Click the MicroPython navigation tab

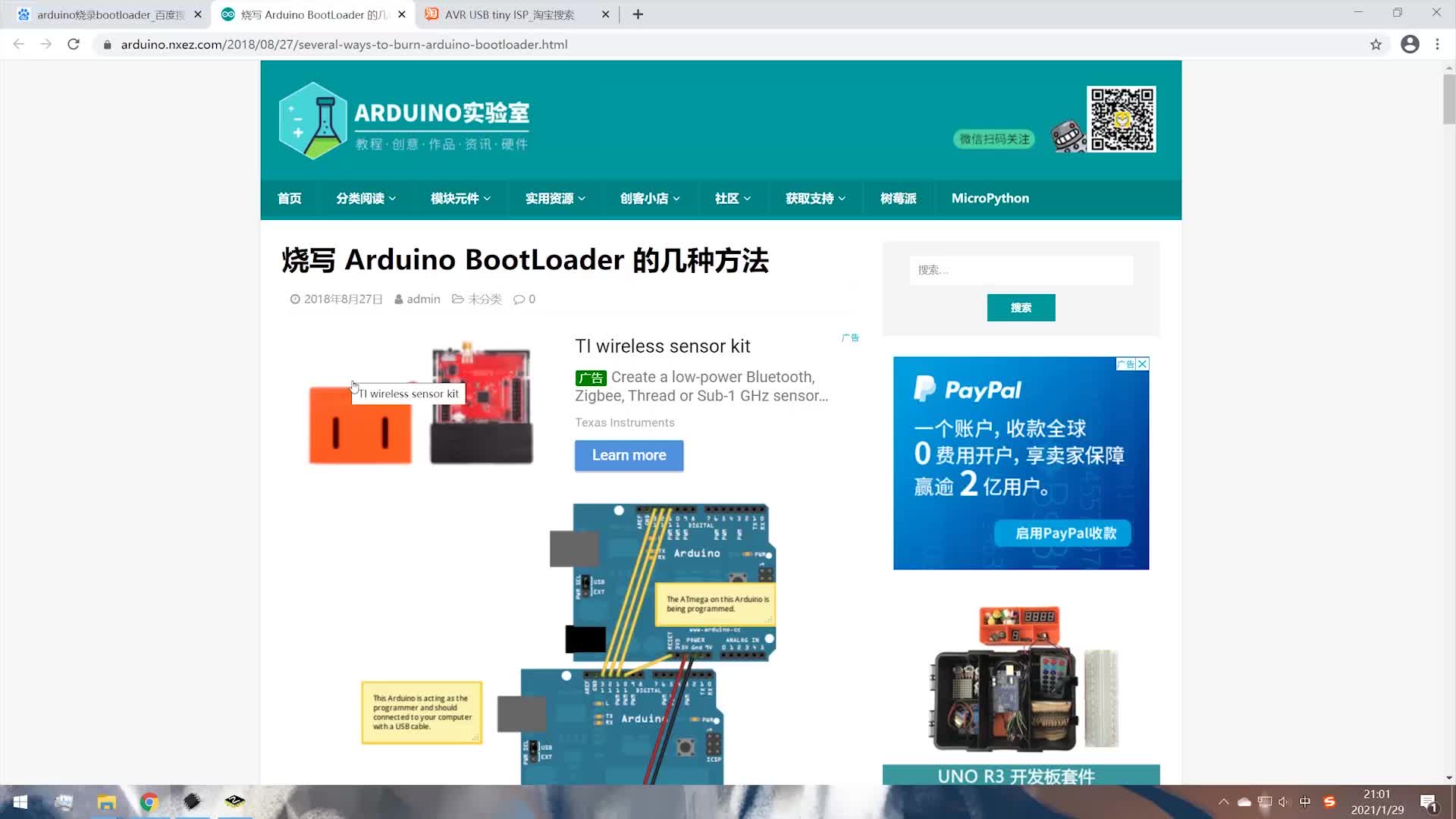pos(990,198)
